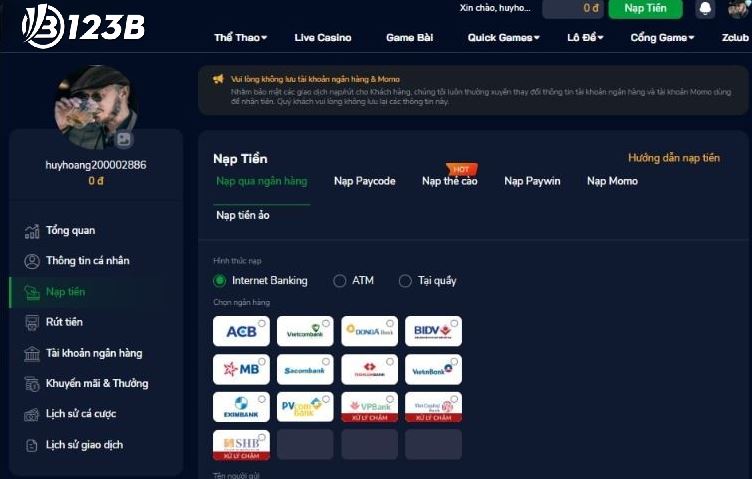
Task: Click the notification bell icon
Action: (705, 9)
